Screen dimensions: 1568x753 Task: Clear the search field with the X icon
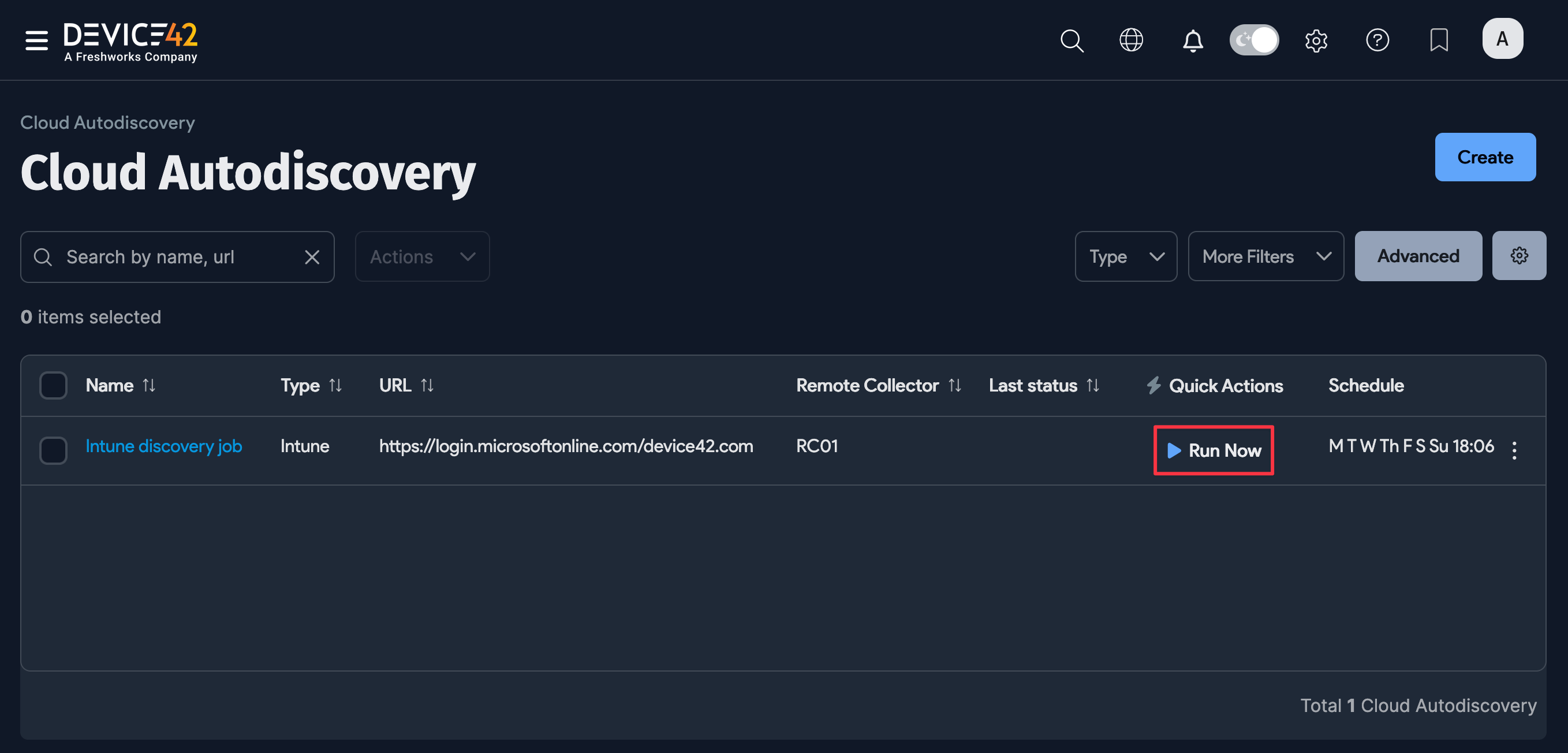tap(312, 256)
